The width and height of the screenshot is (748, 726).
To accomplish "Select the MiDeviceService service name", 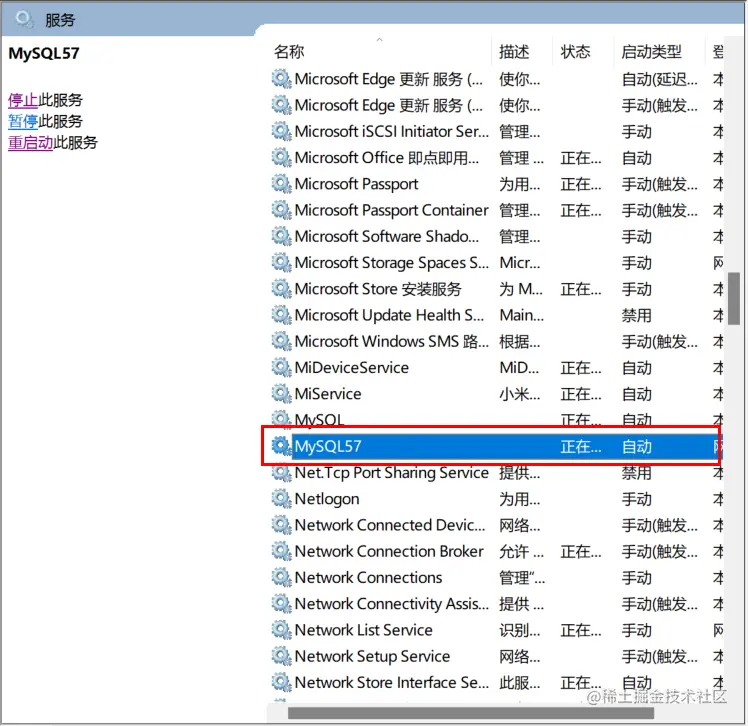I will (x=352, y=367).
